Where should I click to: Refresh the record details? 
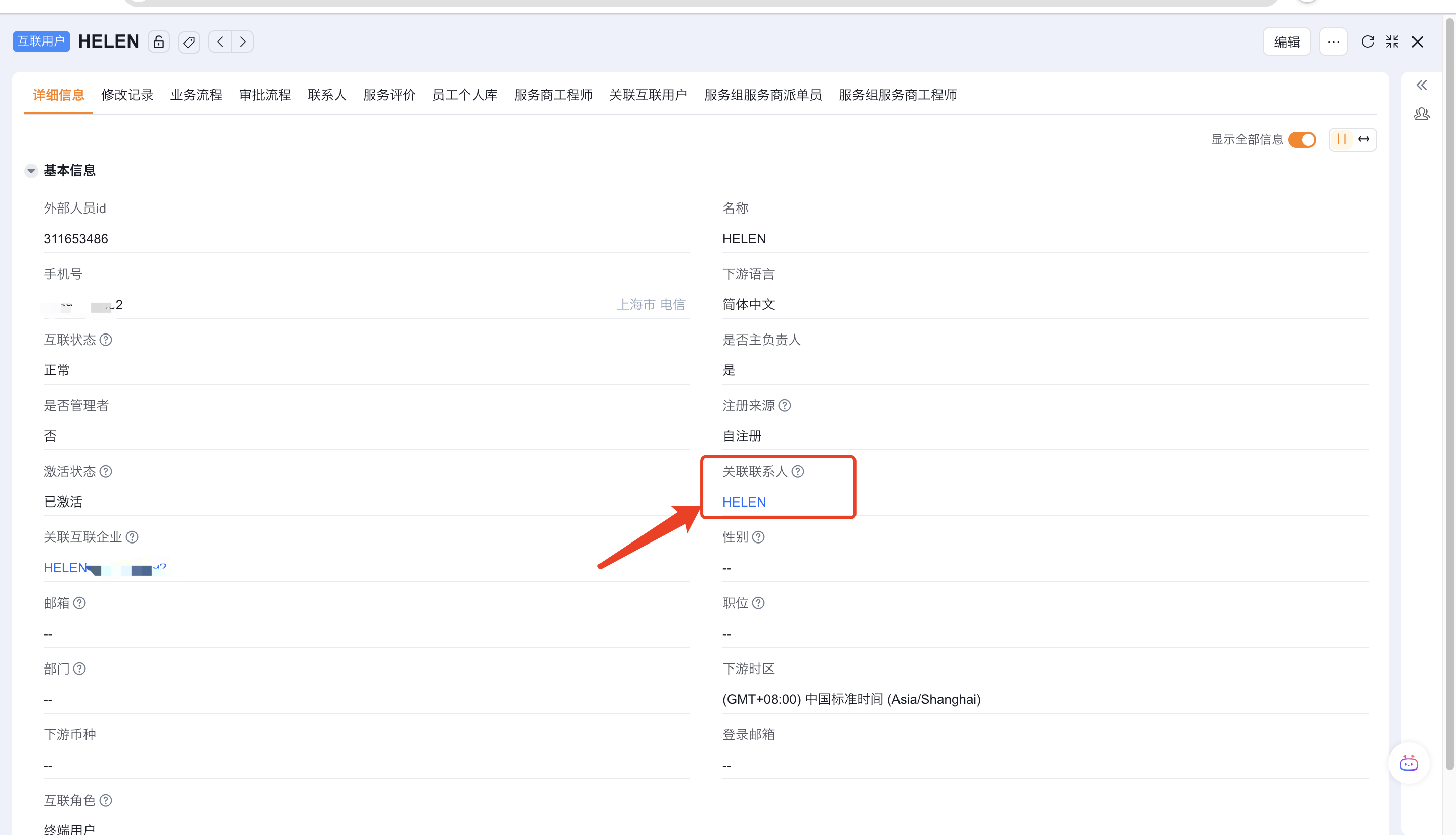1368,42
